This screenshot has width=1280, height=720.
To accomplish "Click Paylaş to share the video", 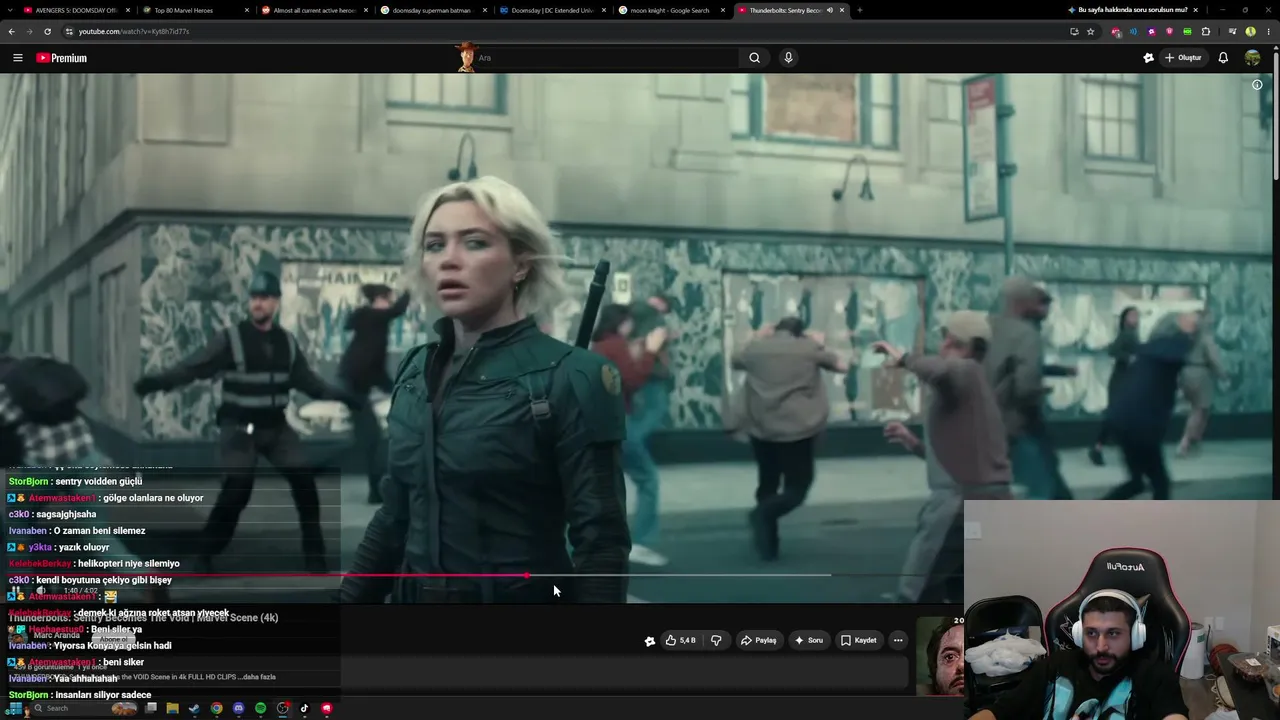I will click(x=758, y=640).
